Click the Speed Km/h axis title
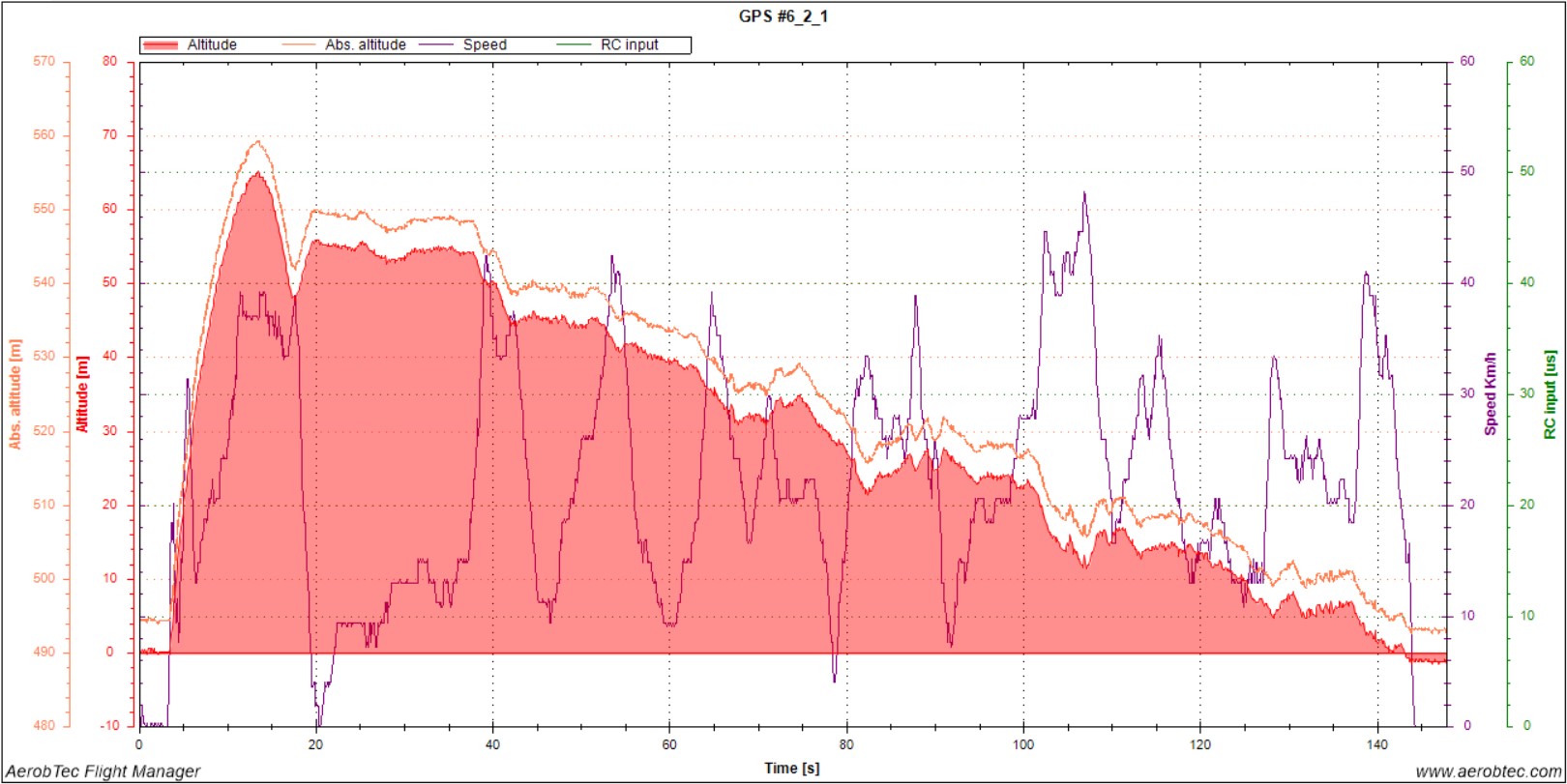 [1491, 393]
